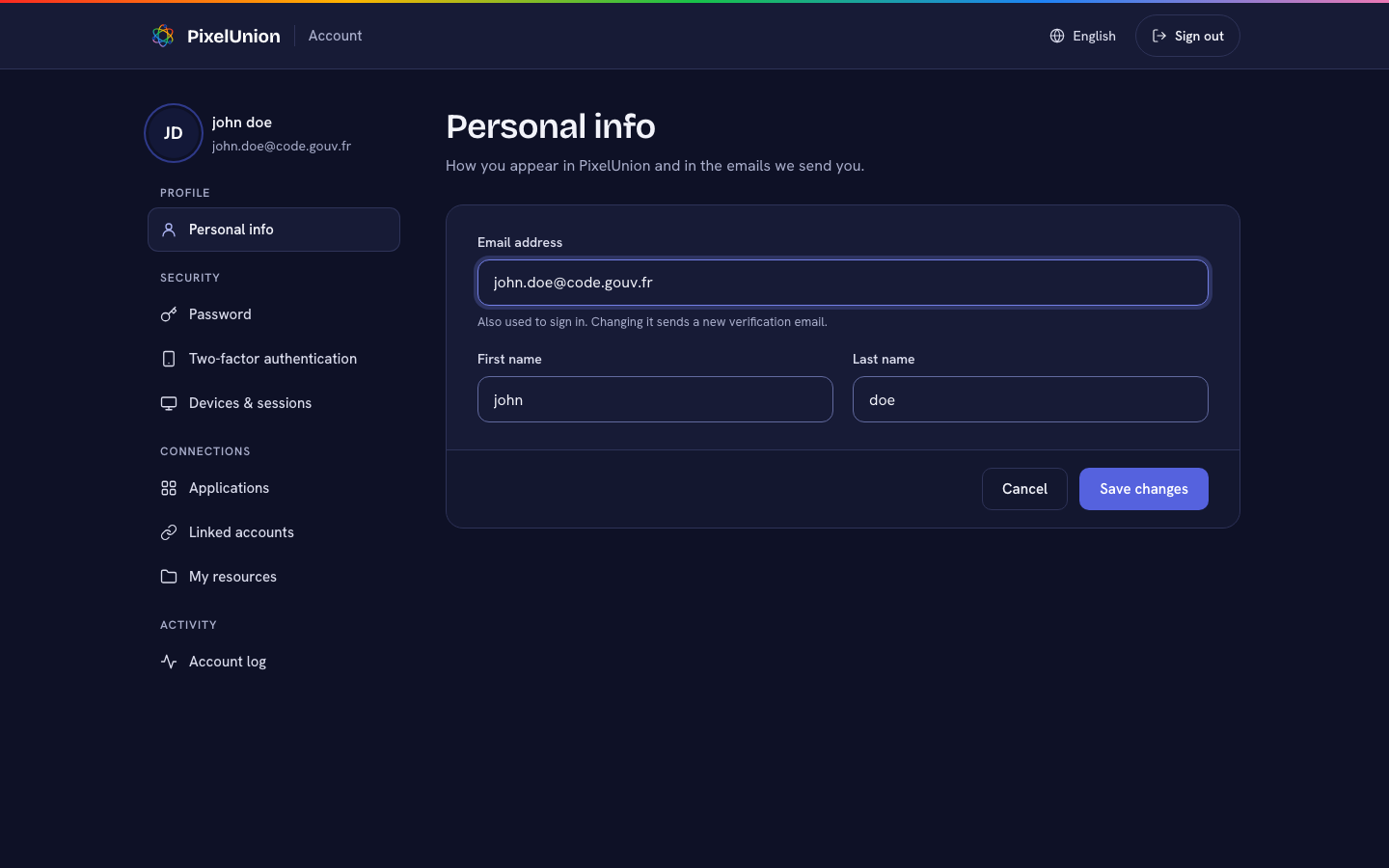Click the Cancel button
Viewport: 1389px width, 868px height.
coord(1024,489)
